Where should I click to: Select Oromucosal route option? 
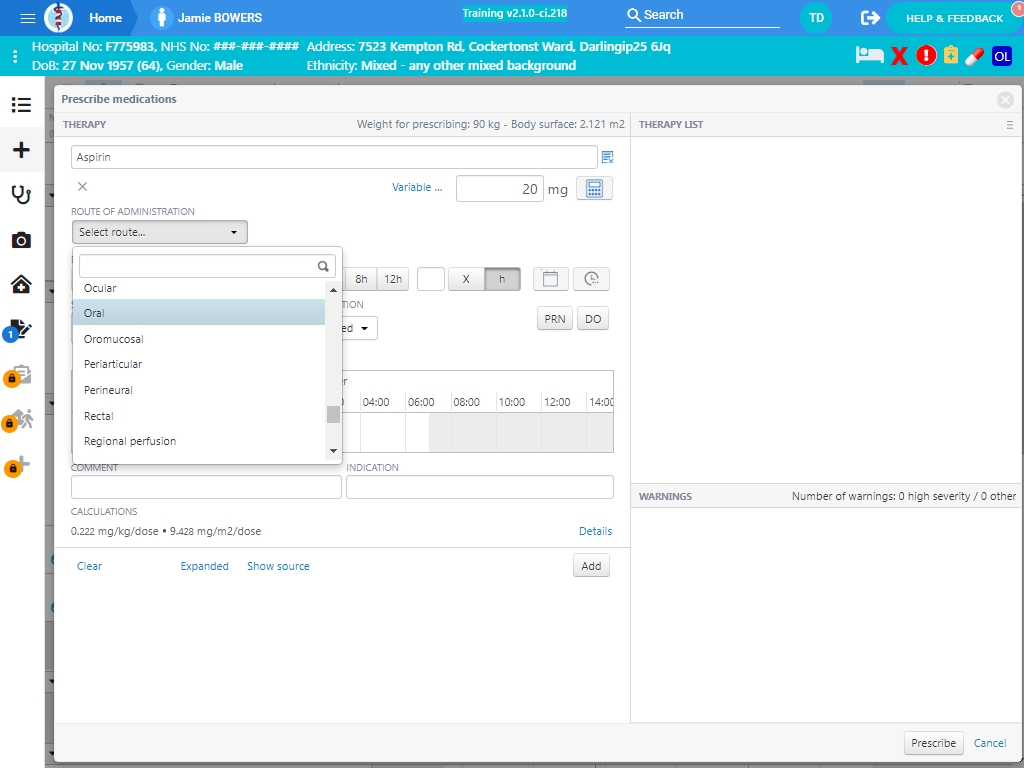click(199, 339)
